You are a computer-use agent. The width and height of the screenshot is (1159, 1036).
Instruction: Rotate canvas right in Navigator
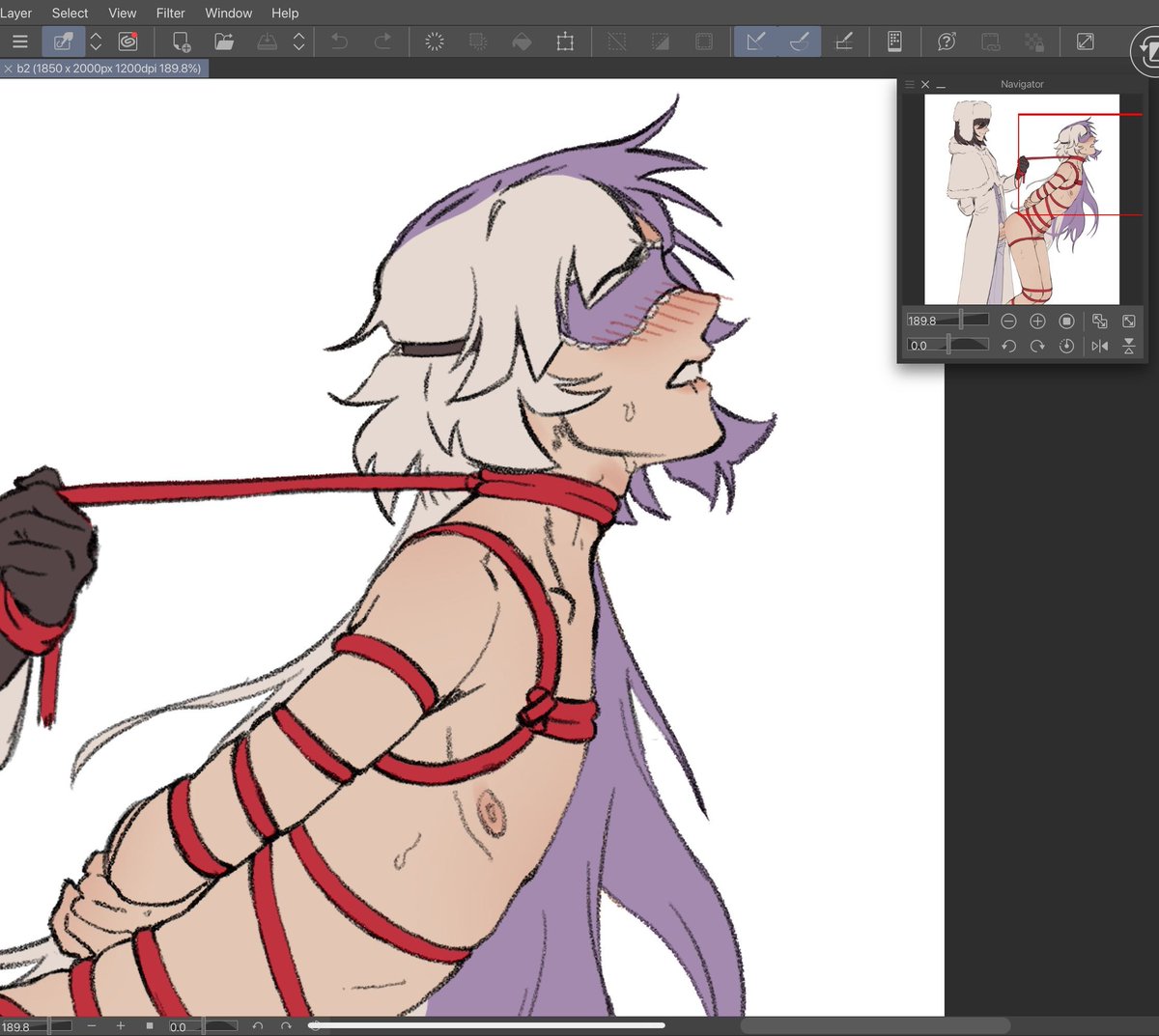pyautogui.click(x=1037, y=346)
